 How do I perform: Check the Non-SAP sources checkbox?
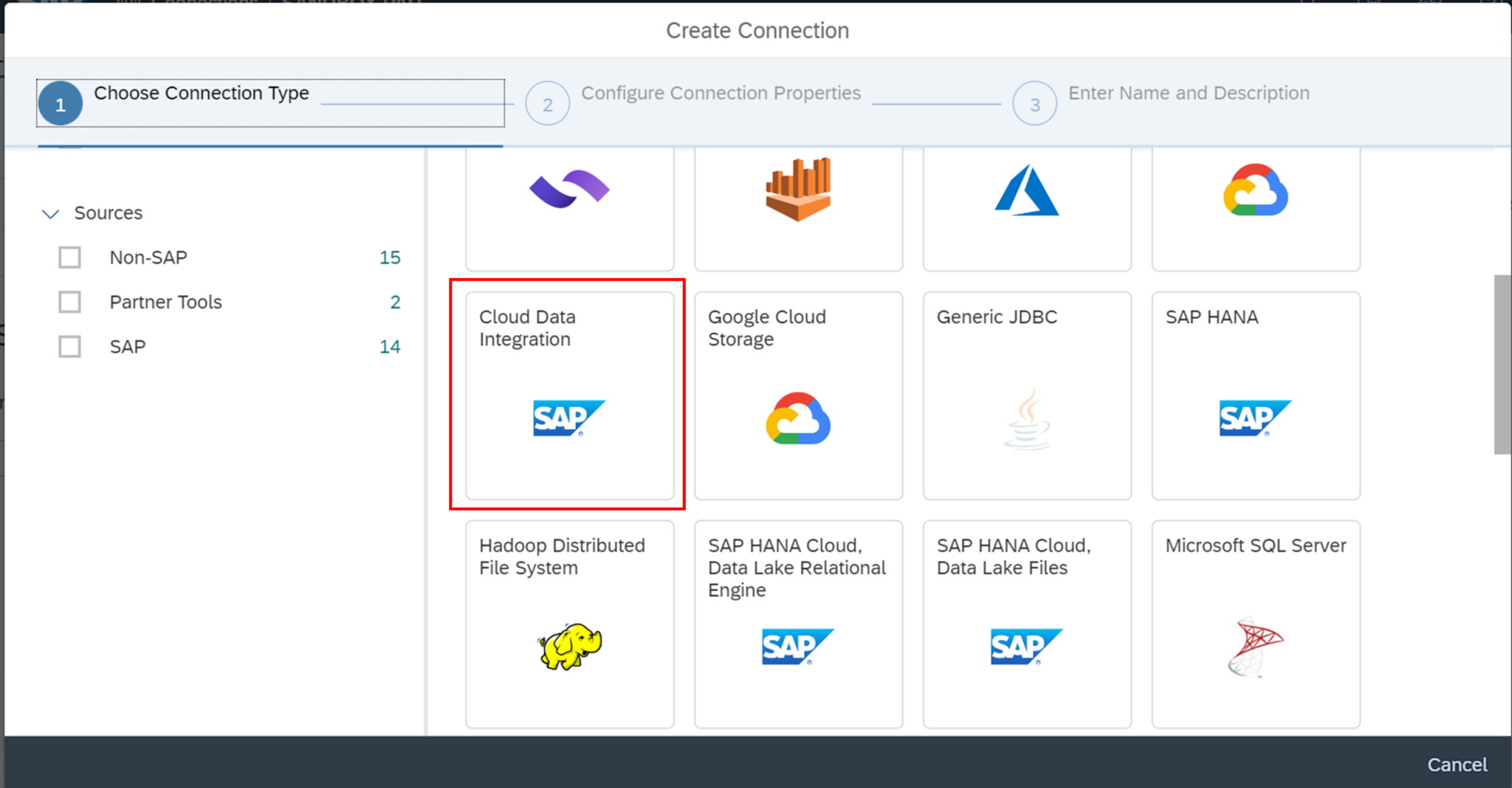70,258
